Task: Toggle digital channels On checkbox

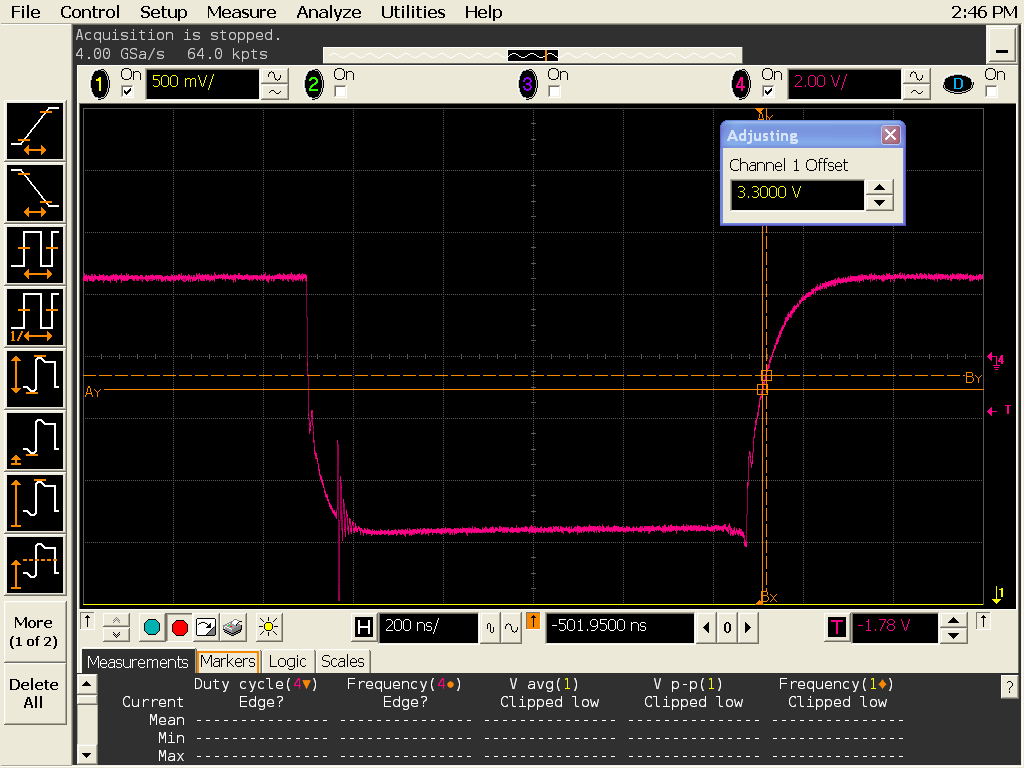Action: click(991, 91)
